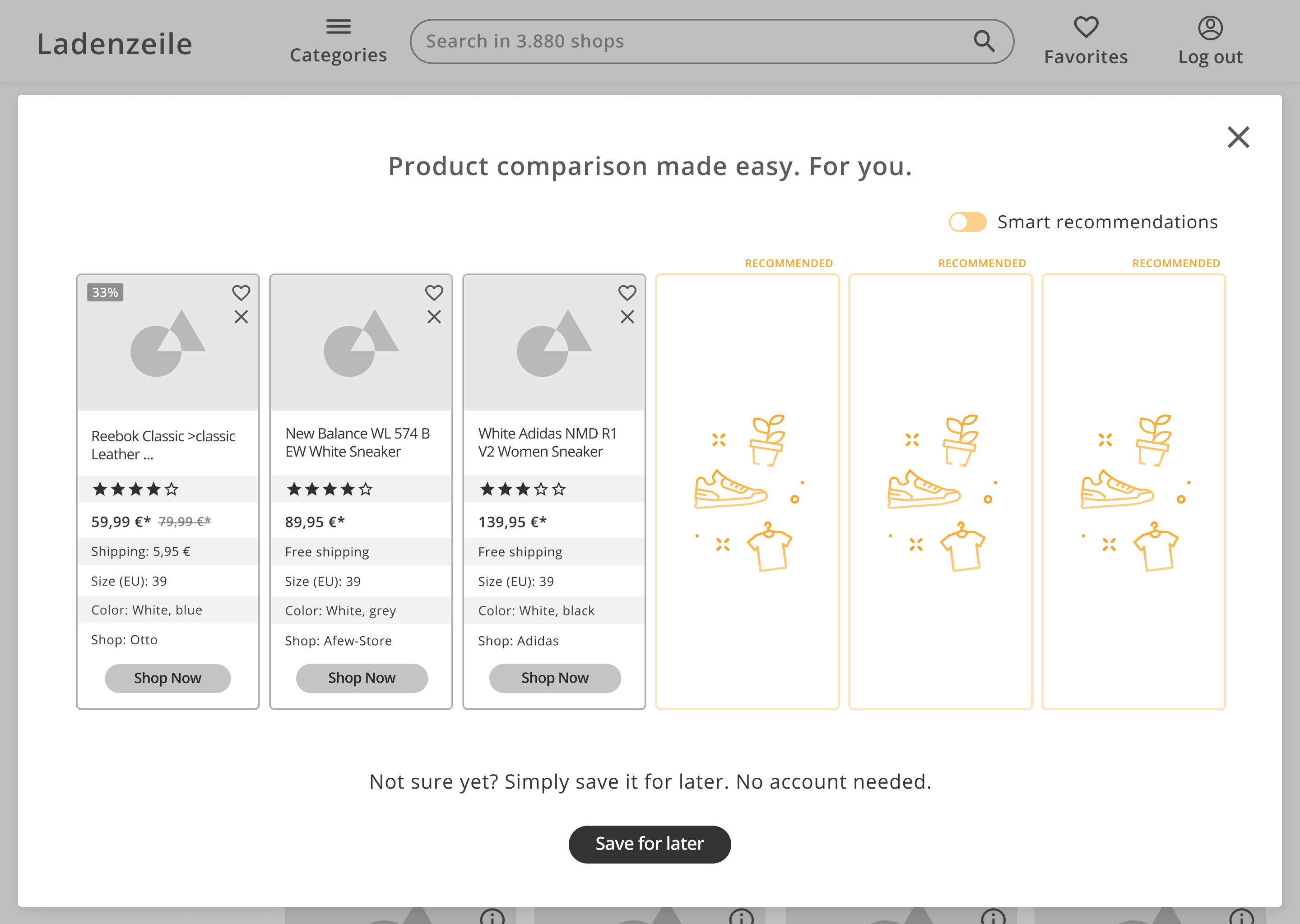Click the Ladenzeile logo
The image size is (1300, 924).
(x=114, y=44)
